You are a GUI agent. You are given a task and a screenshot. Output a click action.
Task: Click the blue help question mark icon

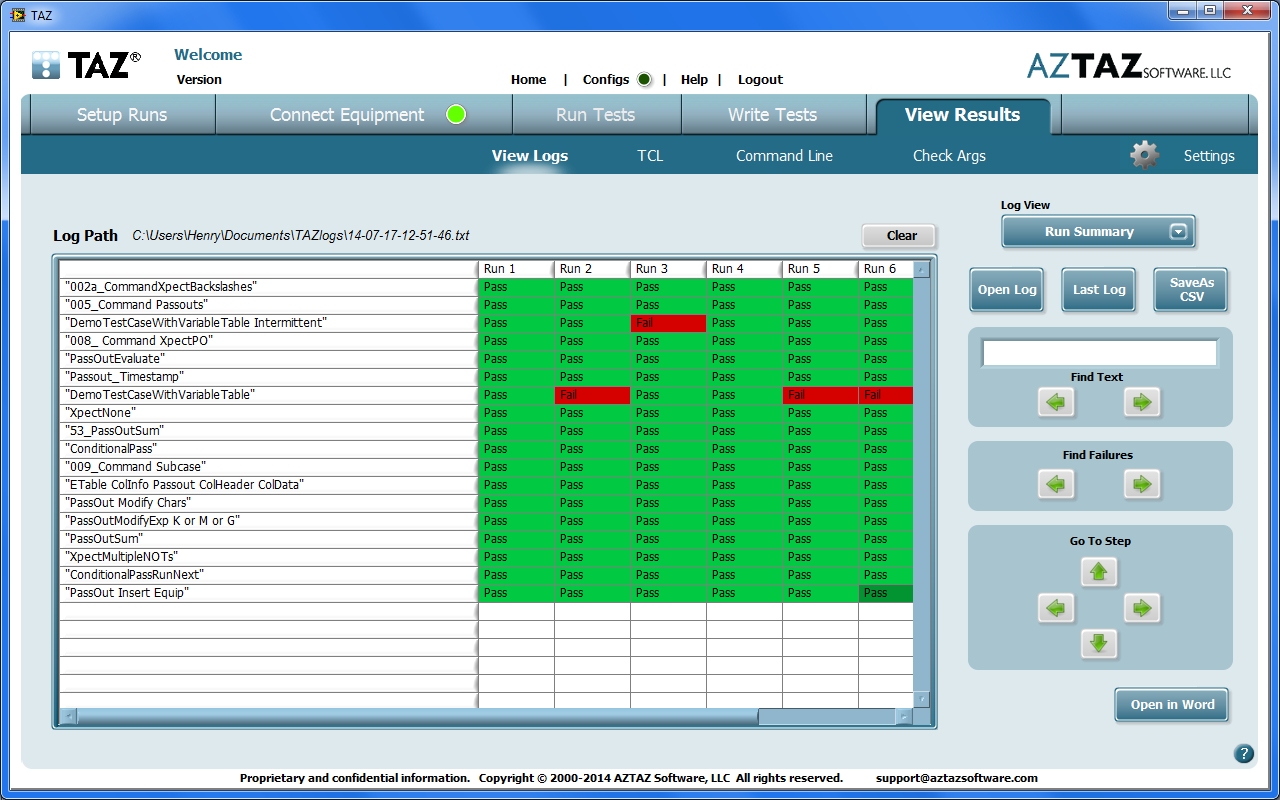1244,754
